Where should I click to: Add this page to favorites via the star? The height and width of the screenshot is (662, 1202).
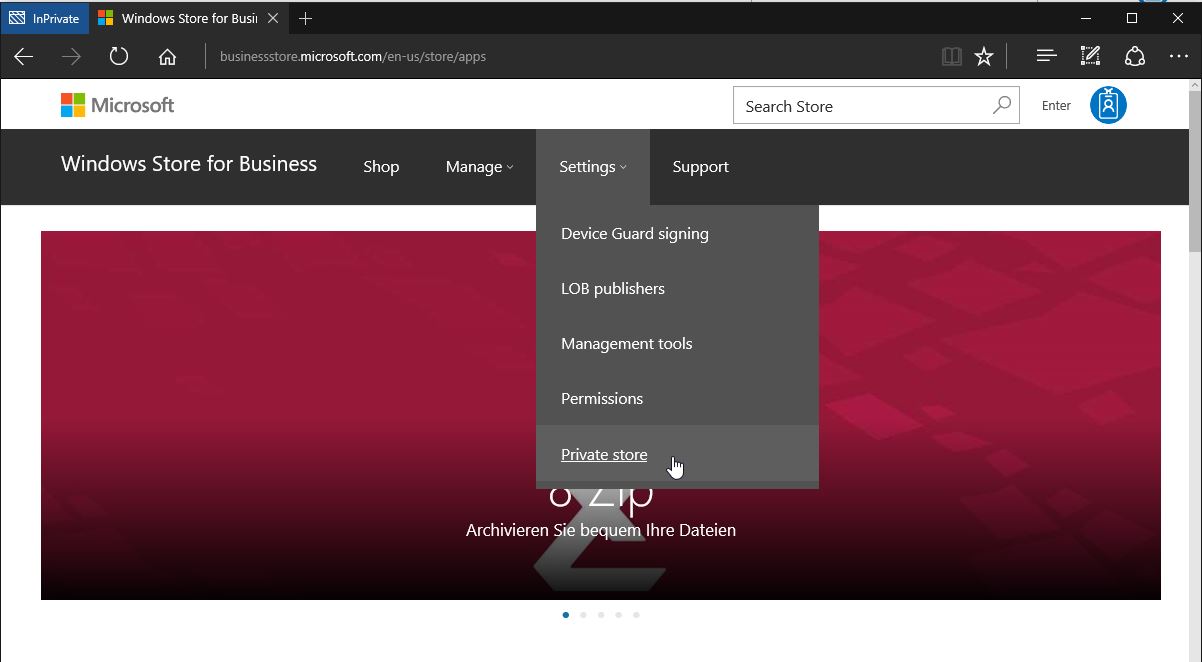[x=984, y=56]
